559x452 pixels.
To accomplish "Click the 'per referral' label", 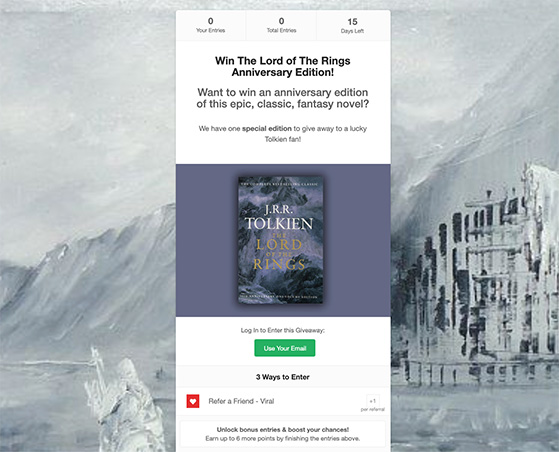I will tap(373, 409).
